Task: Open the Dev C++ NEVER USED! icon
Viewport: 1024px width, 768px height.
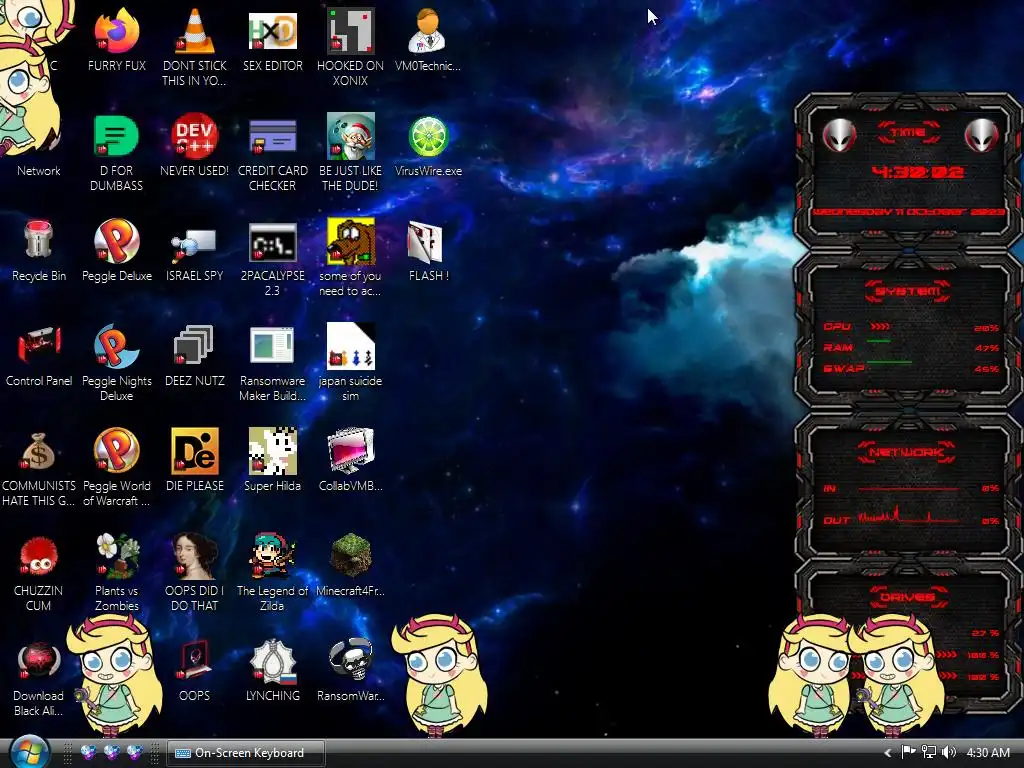Action: click(x=195, y=136)
